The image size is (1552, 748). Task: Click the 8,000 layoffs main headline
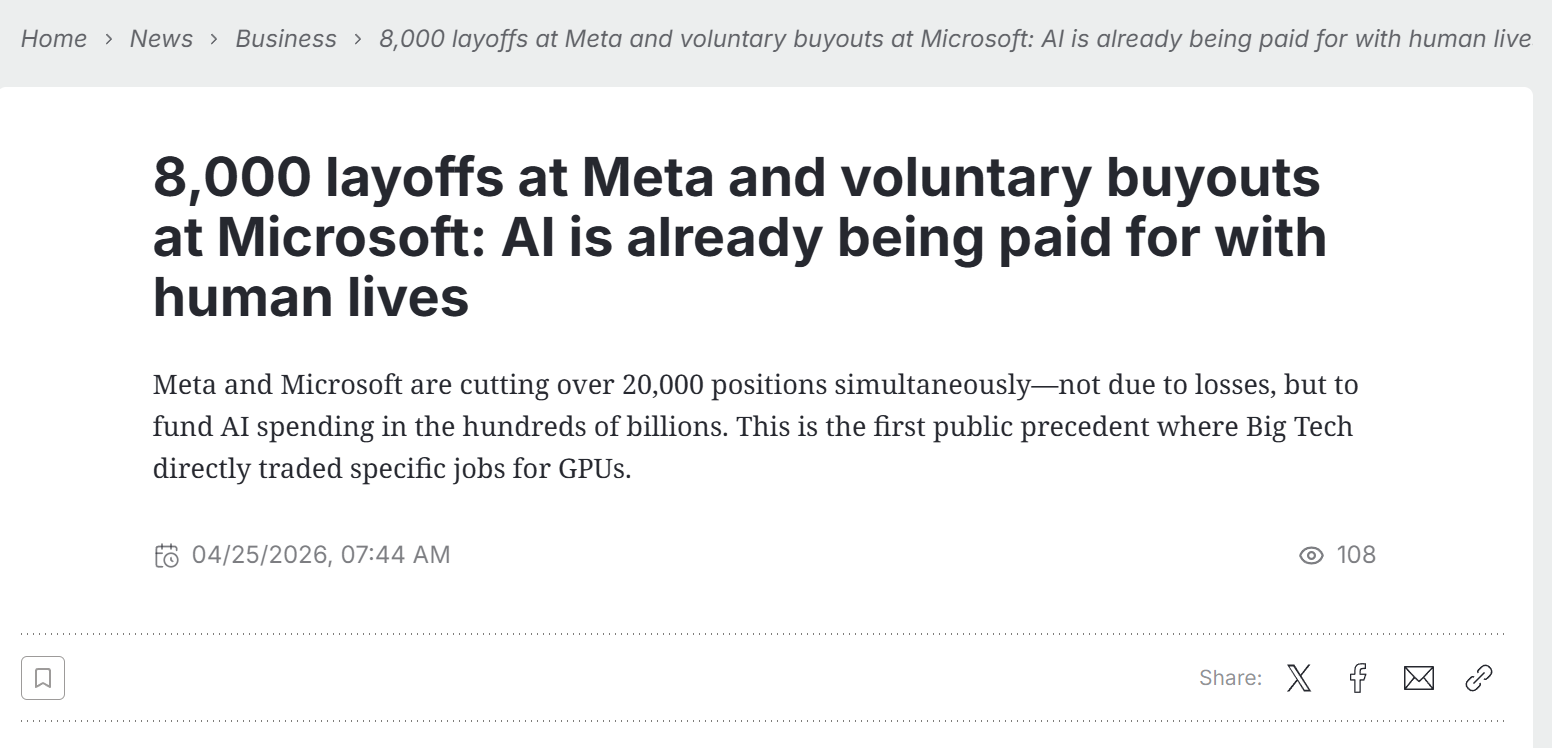point(739,237)
